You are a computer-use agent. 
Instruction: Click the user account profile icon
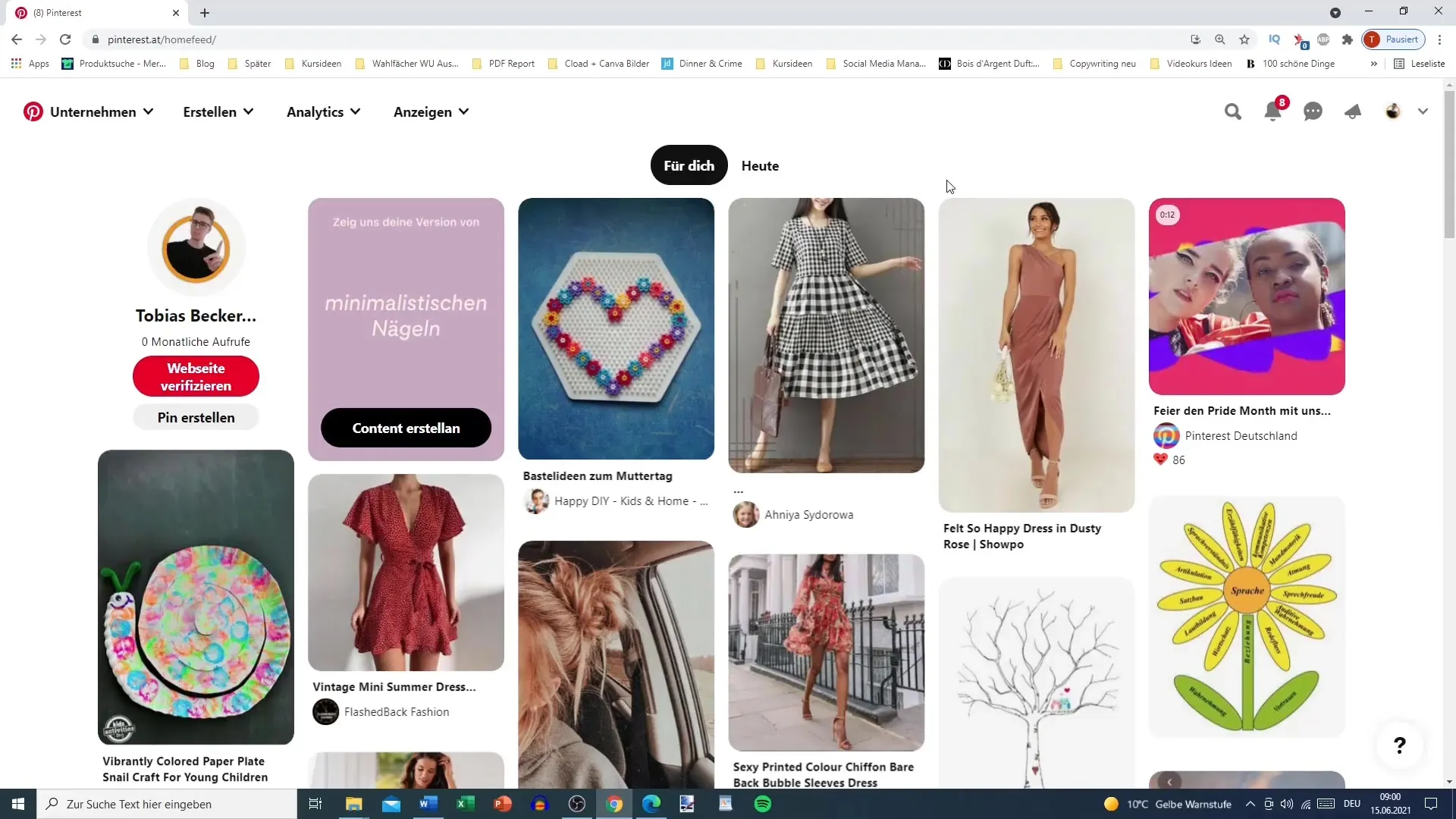click(x=1393, y=111)
